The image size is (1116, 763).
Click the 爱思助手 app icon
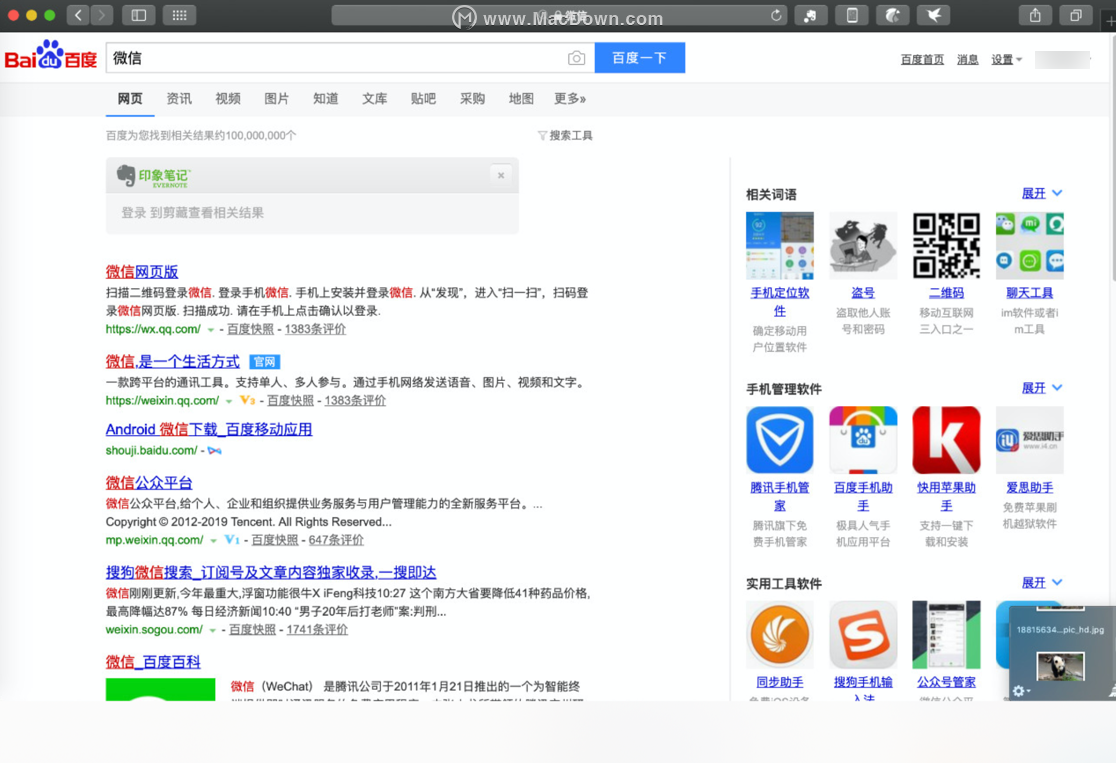point(1030,440)
